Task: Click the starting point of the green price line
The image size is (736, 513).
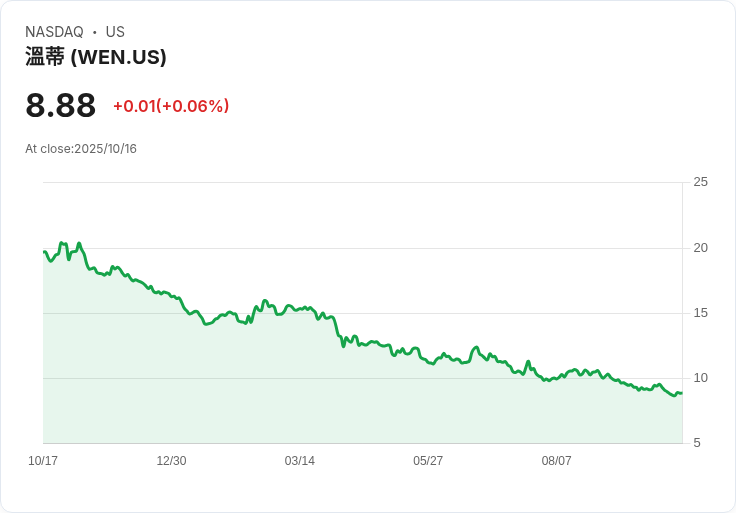Action: click(x=45, y=252)
